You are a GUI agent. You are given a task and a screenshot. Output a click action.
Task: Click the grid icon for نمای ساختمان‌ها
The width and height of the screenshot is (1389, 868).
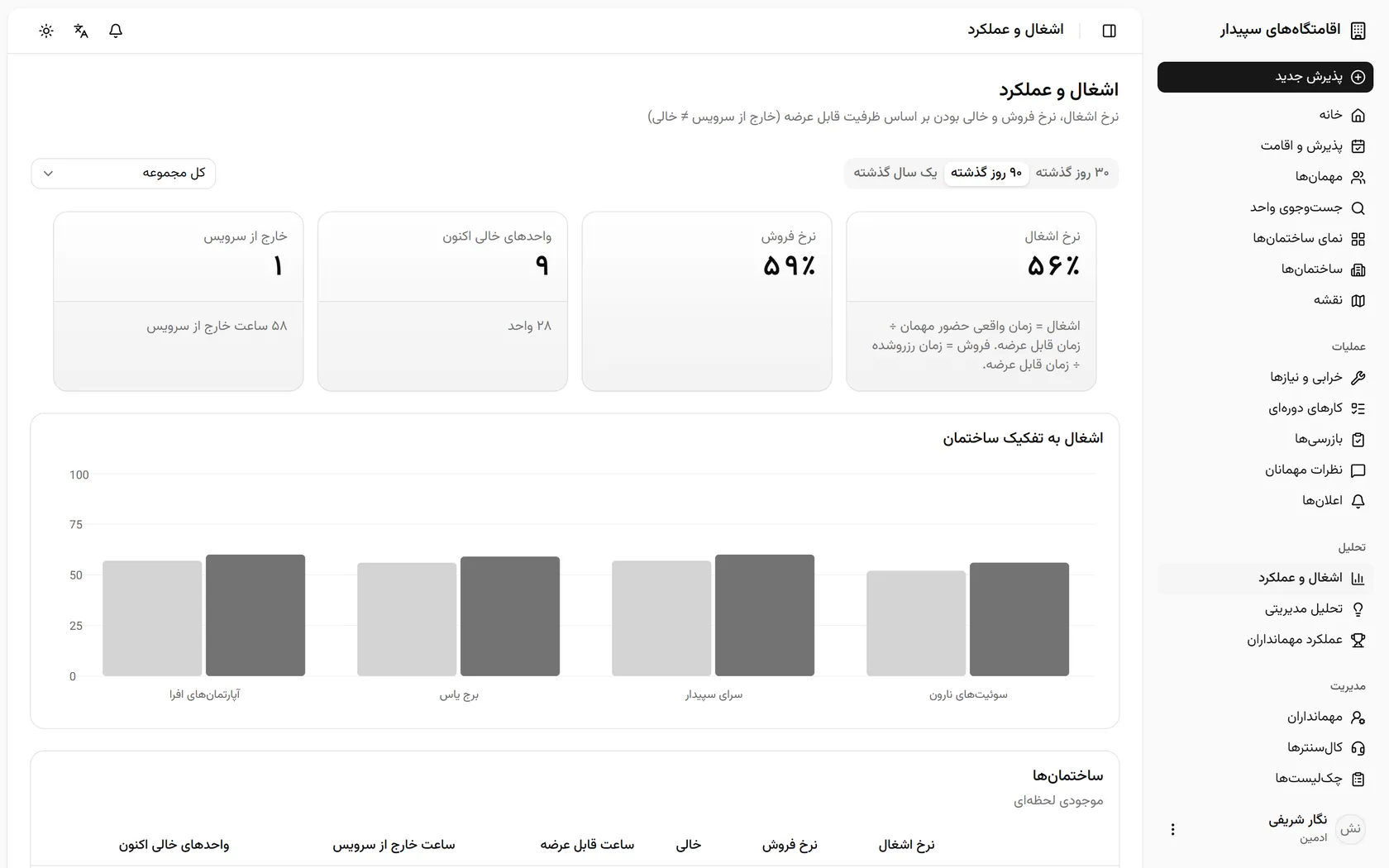click(1358, 239)
